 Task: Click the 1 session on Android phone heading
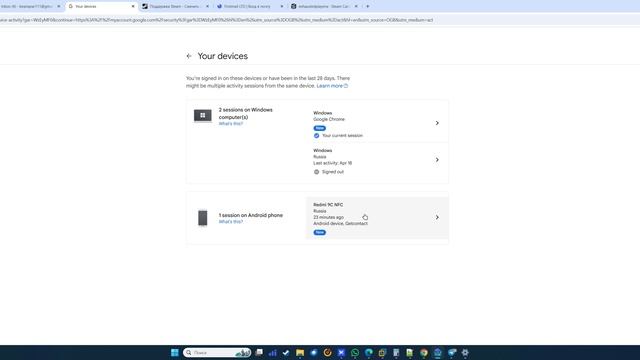(x=251, y=215)
